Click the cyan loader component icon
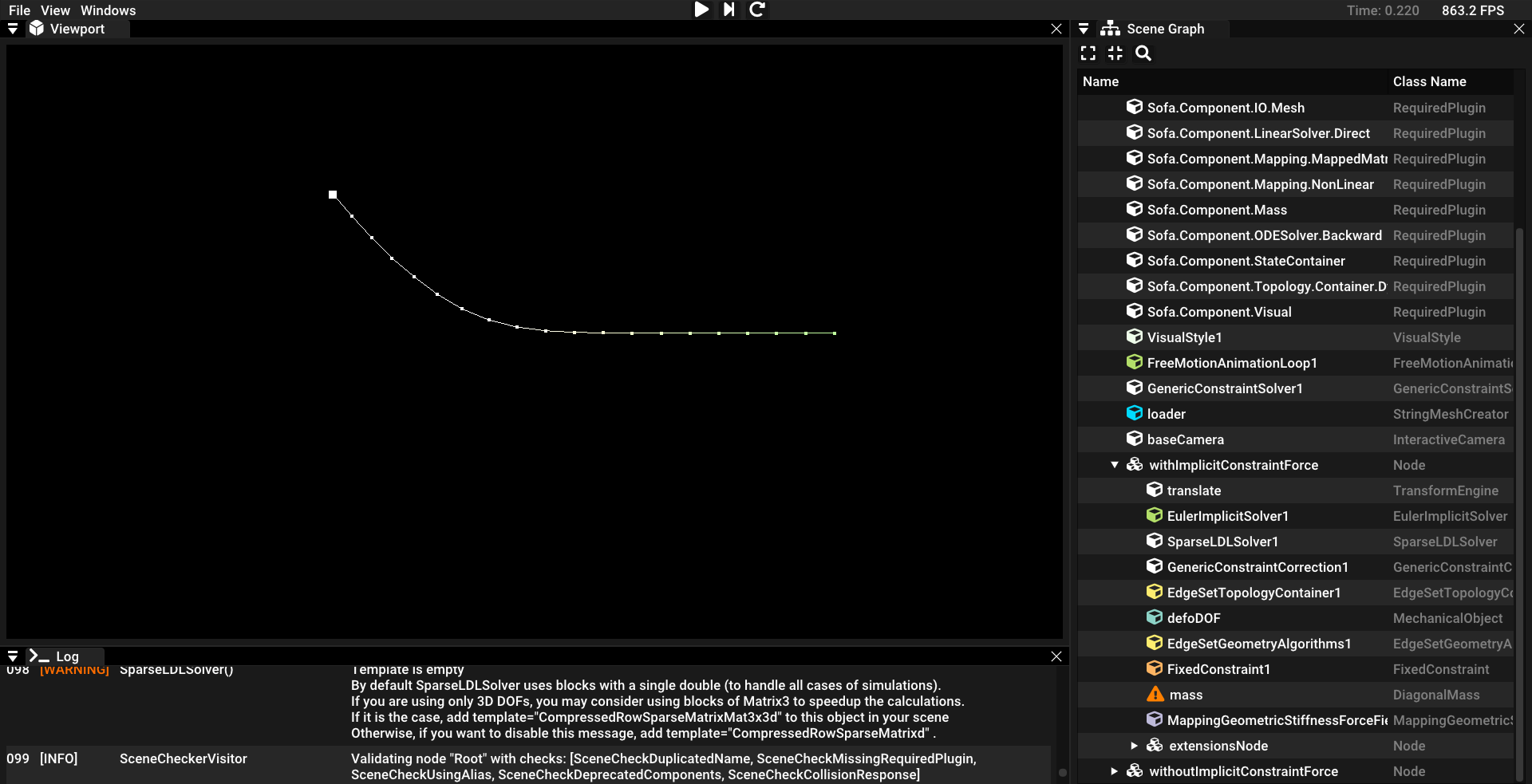This screenshot has width=1532, height=784. [1135, 413]
